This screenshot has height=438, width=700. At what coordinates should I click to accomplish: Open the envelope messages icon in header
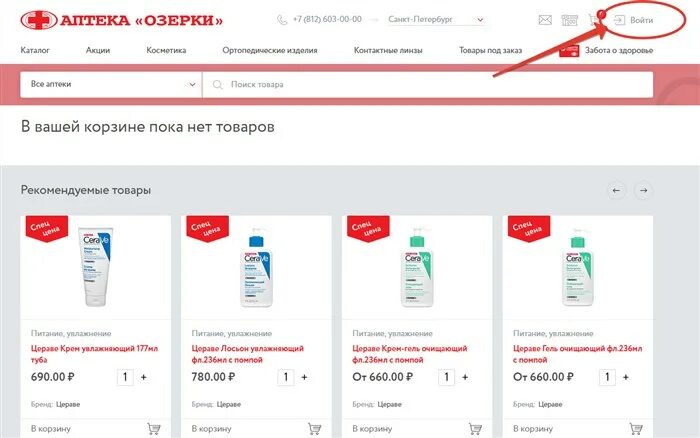[545, 20]
